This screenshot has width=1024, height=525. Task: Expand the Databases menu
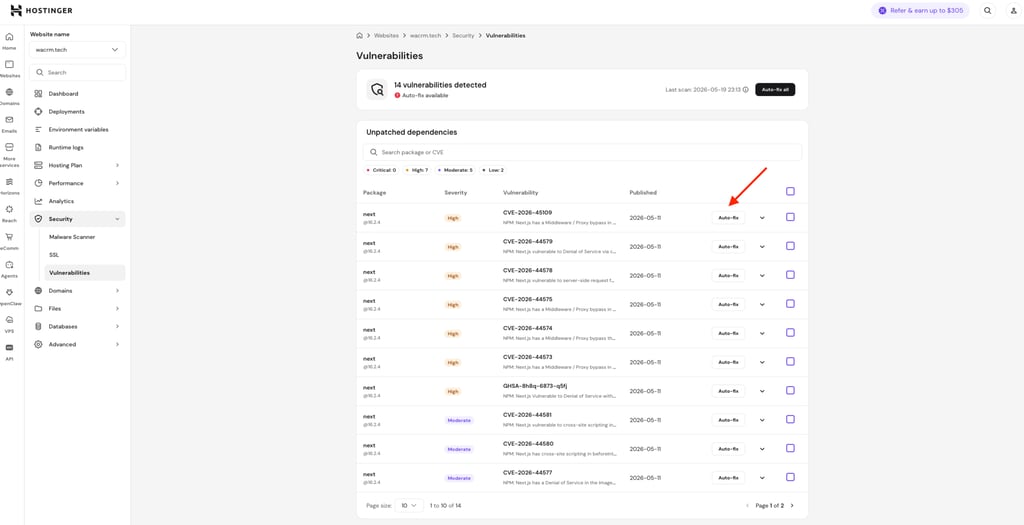pyautogui.click(x=77, y=326)
